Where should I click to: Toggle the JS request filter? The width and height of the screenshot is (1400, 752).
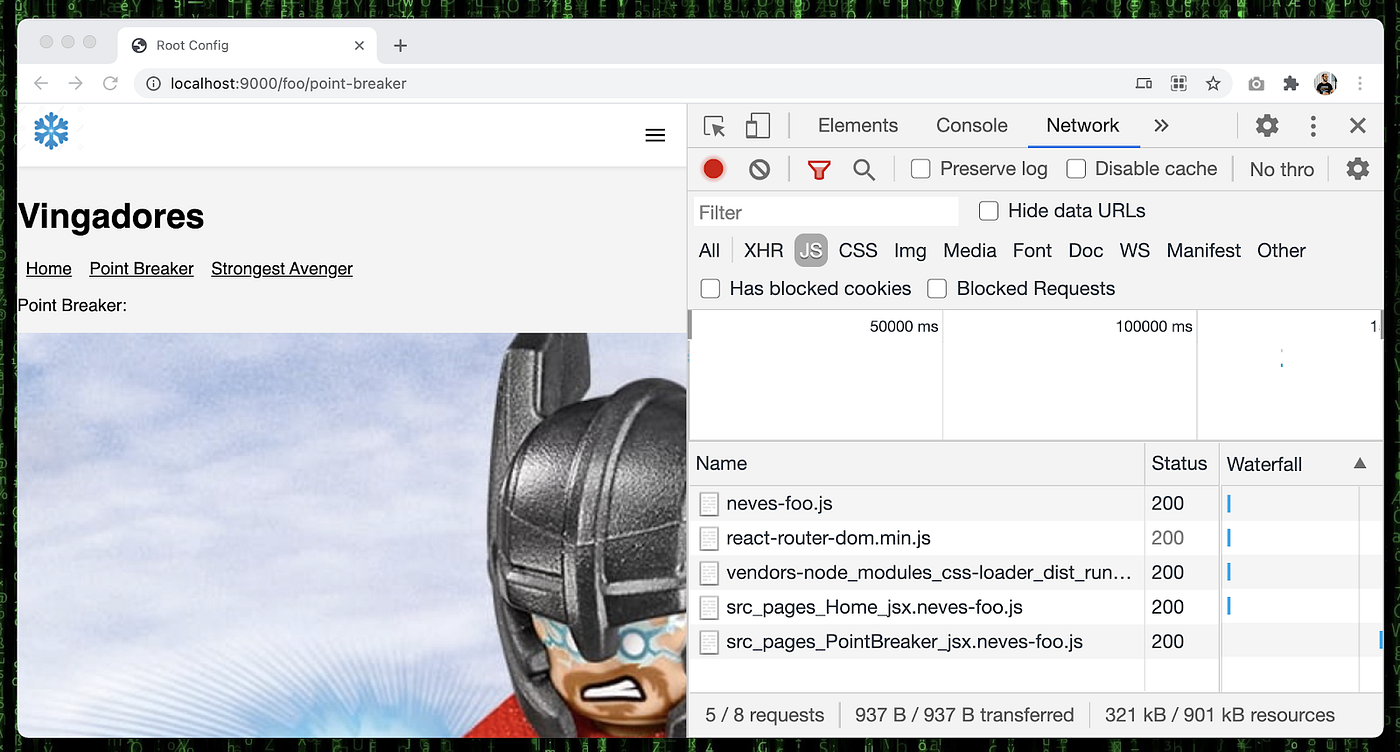click(x=811, y=251)
